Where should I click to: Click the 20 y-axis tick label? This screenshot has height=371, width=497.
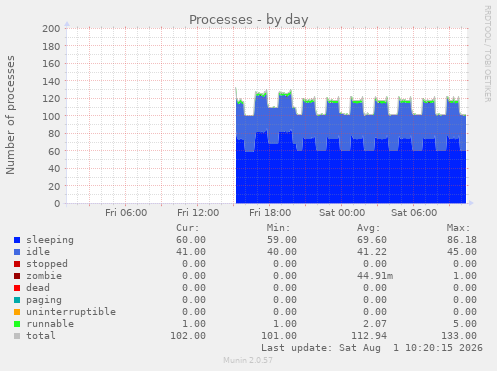coord(54,186)
